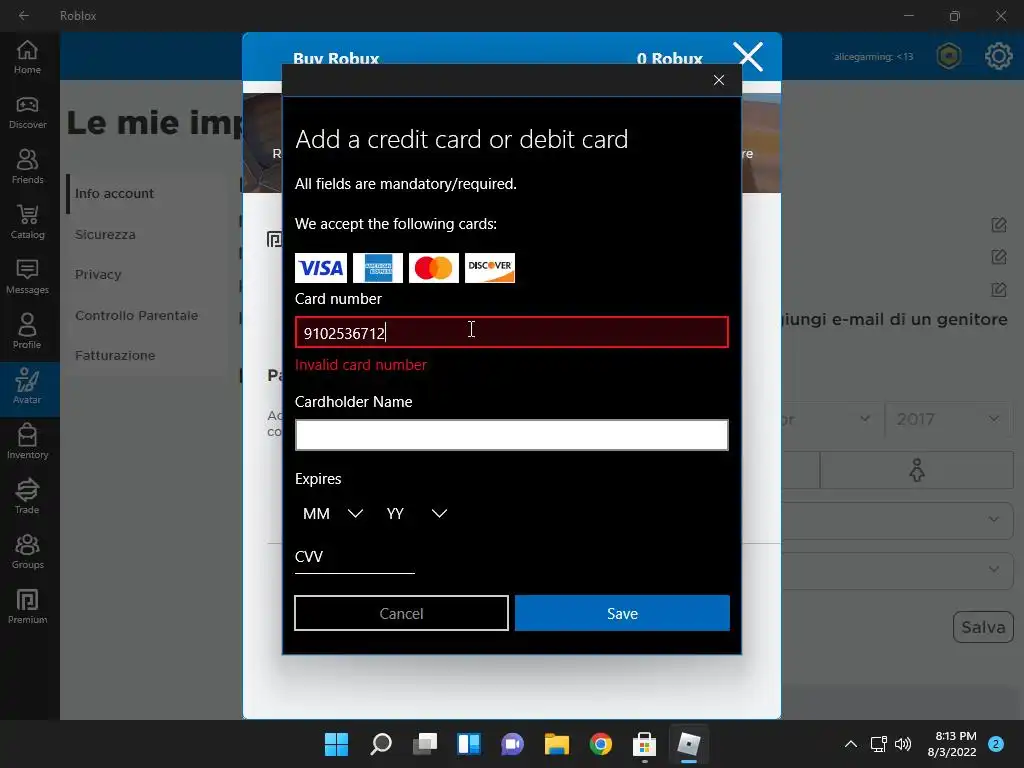Open Messages in sidebar
Image resolution: width=1024 pixels, height=768 pixels.
(27, 277)
